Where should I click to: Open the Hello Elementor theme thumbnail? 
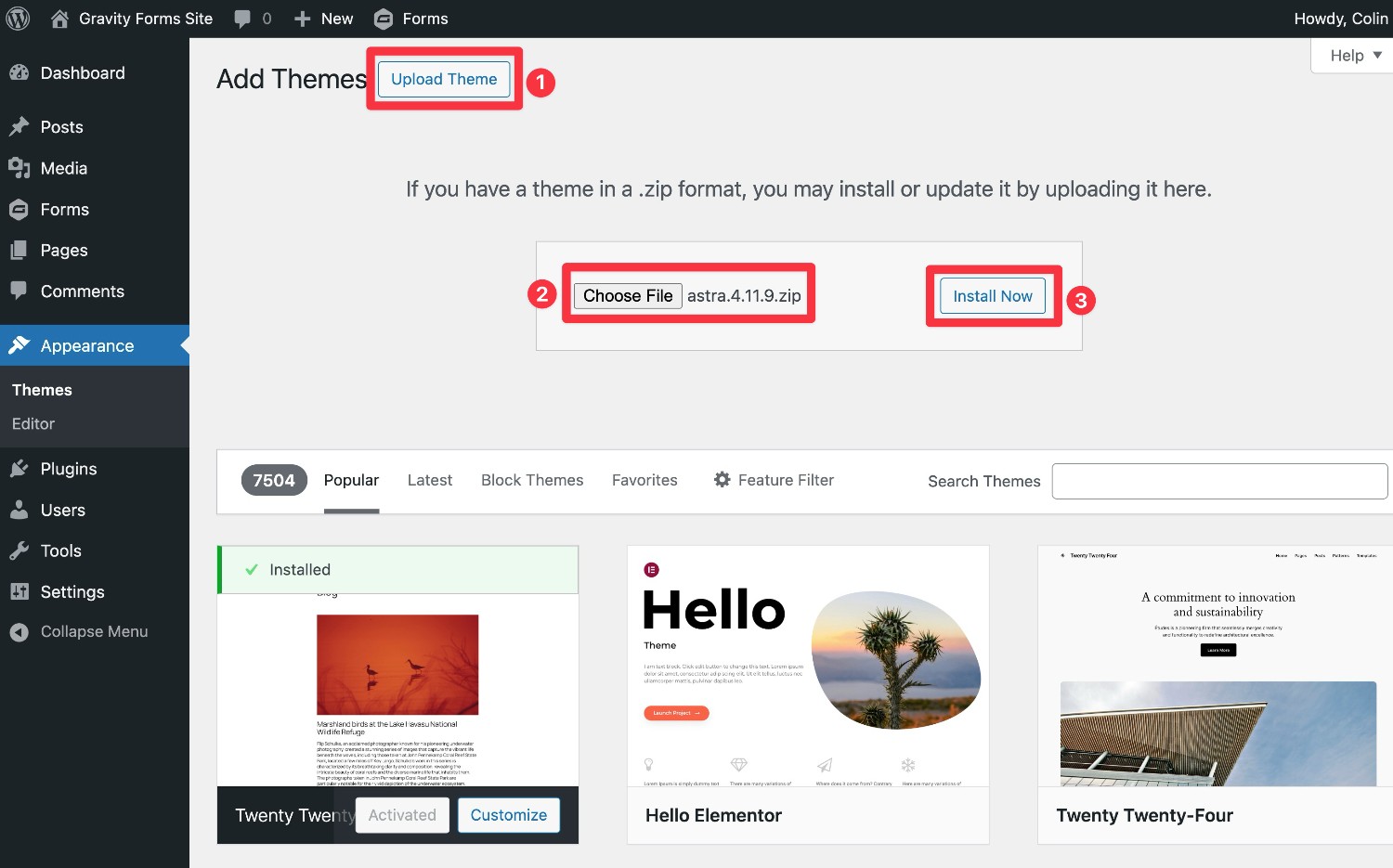pyautogui.click(x=808, y=666)
